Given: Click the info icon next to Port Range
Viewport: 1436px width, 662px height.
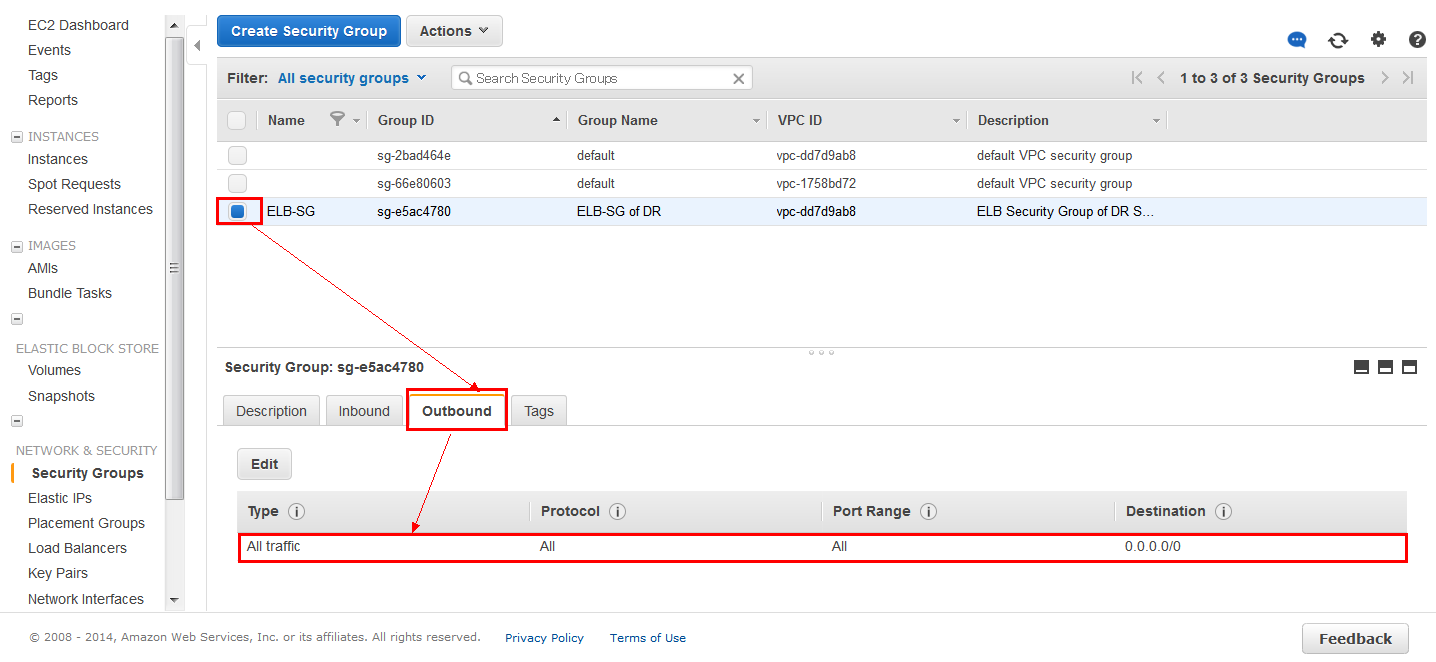Looking at the screenshot, I should click(928, 511).
